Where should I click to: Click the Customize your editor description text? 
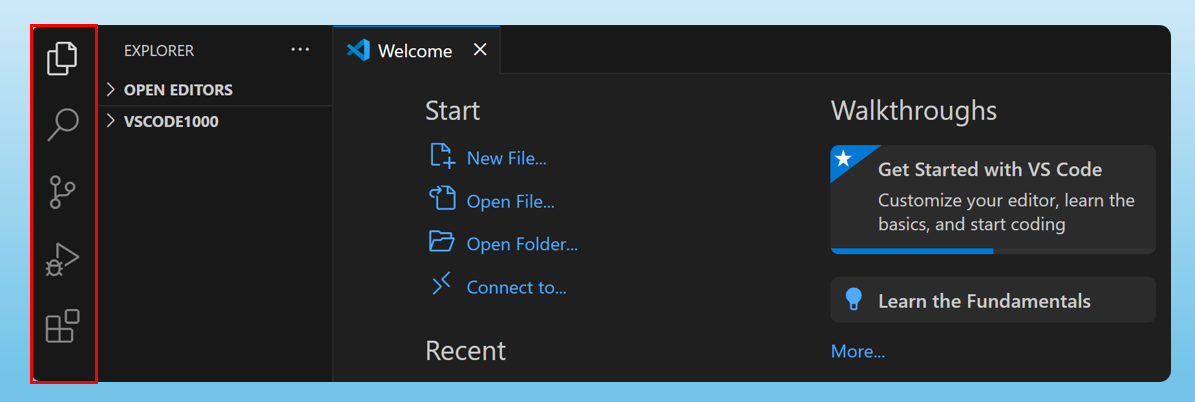pos(1006,213)
